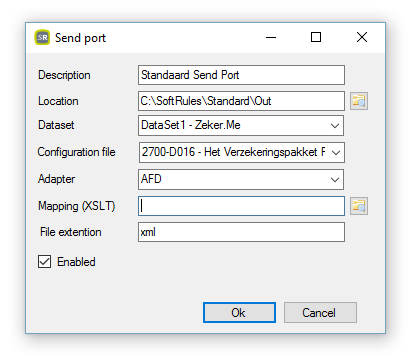The image size is (415, 364).
Task: Confirm with the Ok button
Action: (239, 313)
